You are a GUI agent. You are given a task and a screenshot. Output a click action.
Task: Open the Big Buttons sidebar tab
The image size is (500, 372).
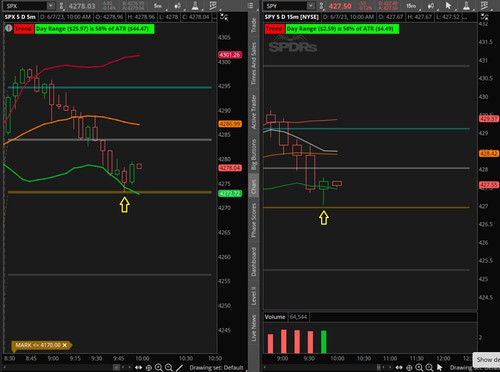coord(254,155)
